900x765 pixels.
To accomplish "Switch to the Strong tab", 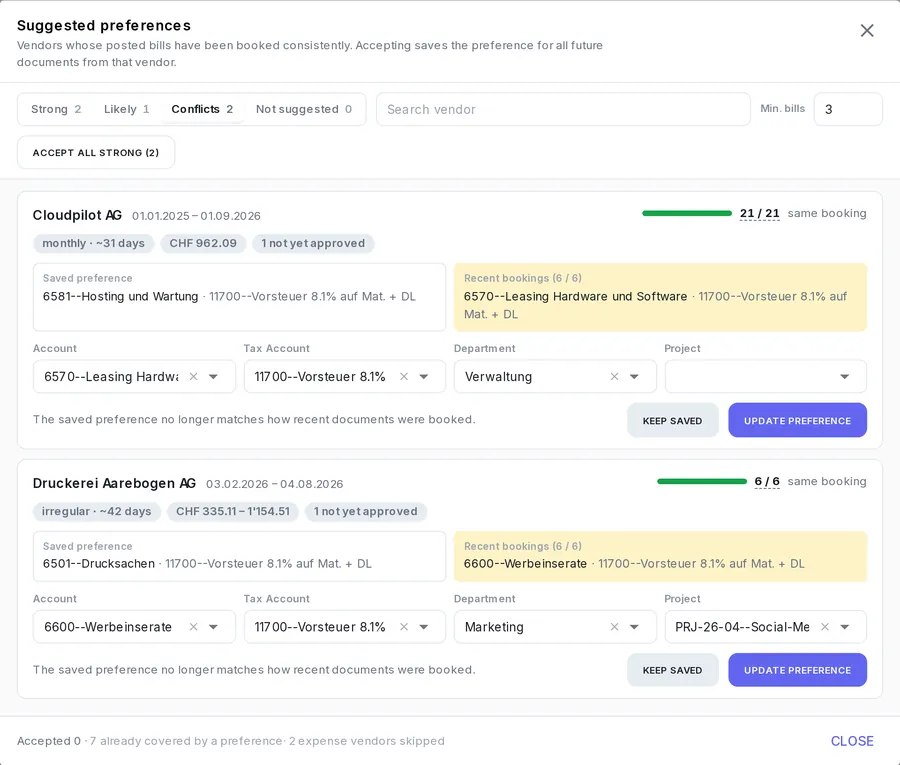I will click(x=56, y=109).
